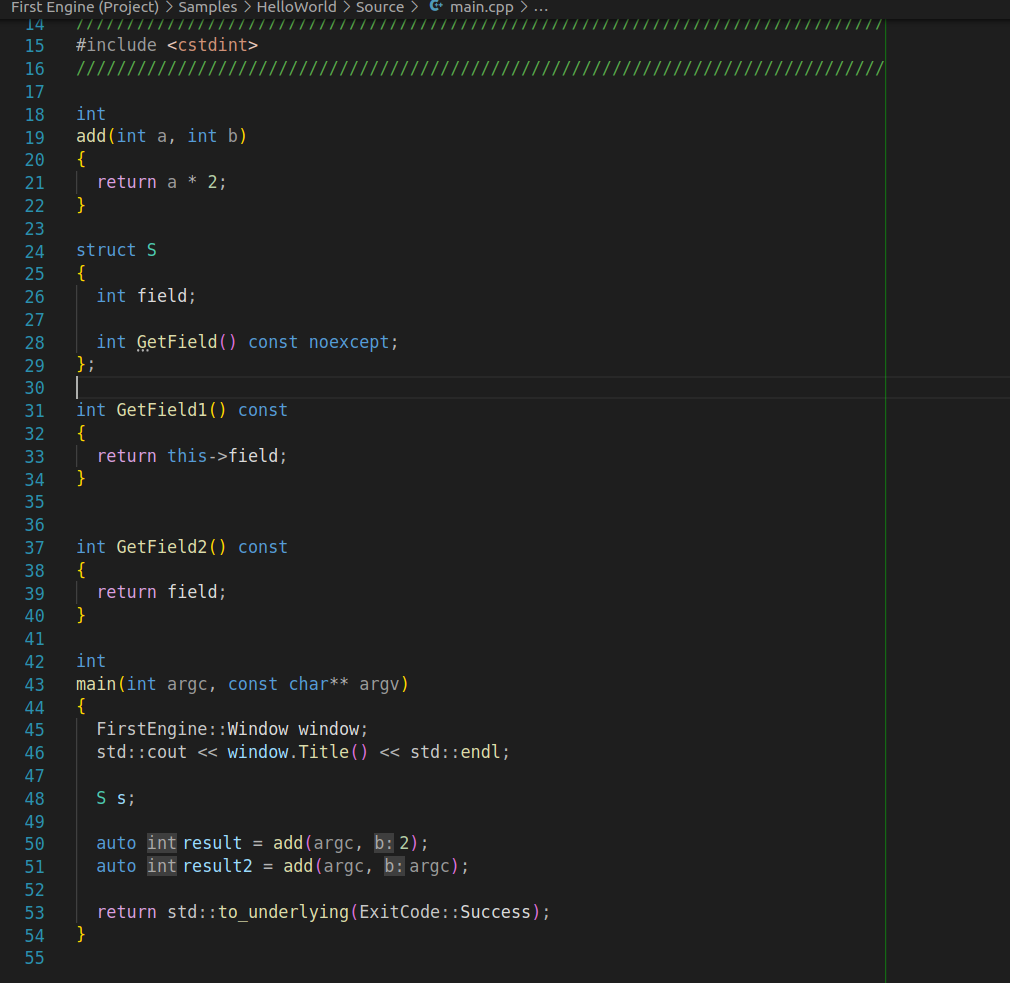Click the "HelloWorld" breadcrumb entry

point(297,7)
